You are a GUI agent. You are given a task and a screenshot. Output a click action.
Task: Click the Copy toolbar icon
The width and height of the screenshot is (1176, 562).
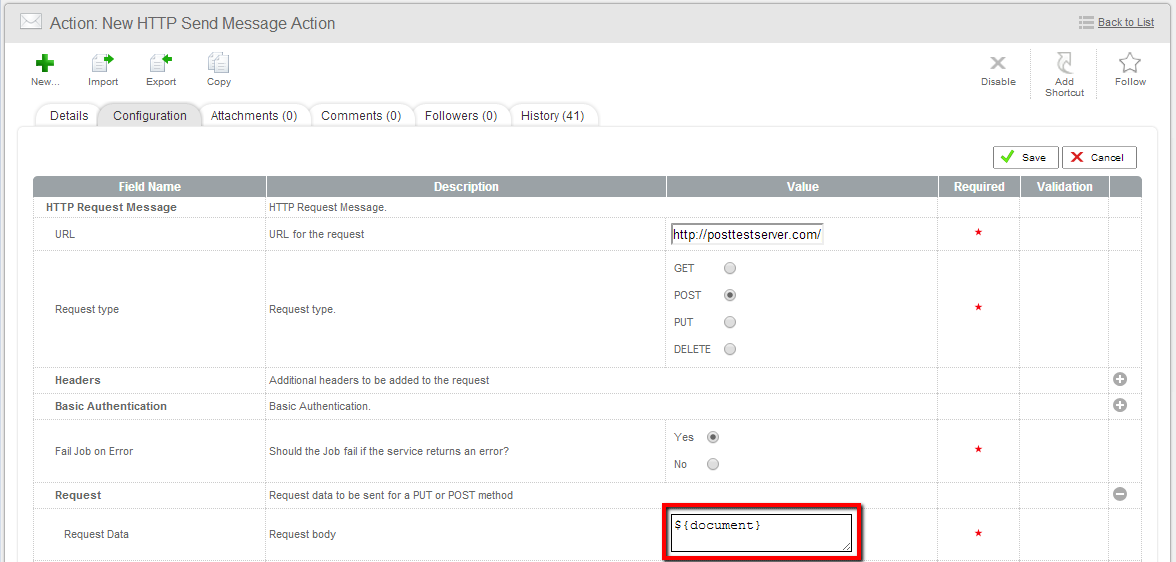218,63
